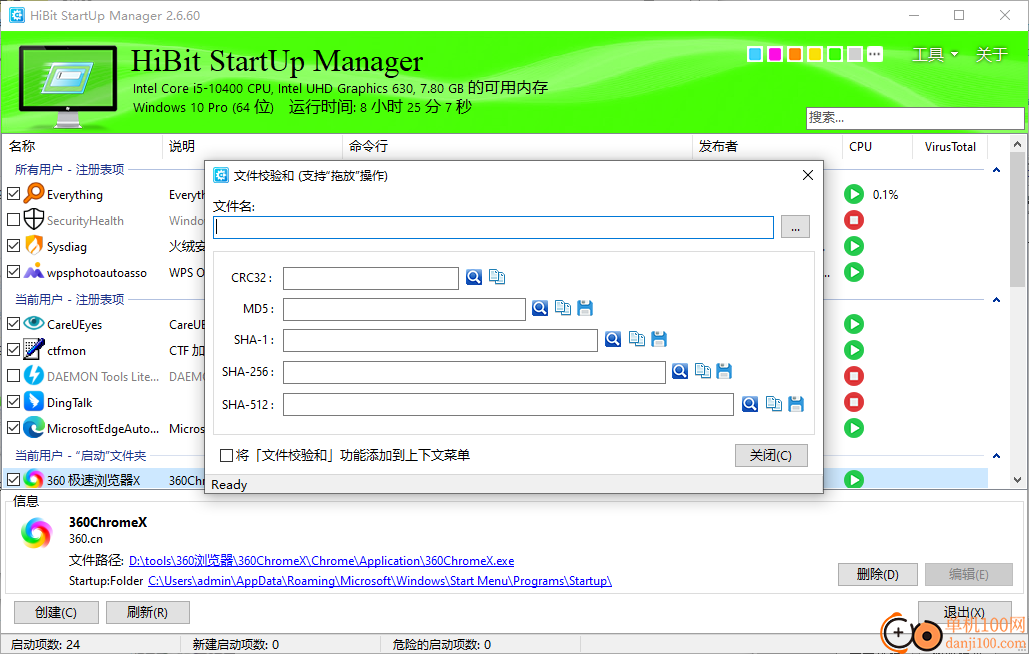Click the 360ChromeX icon in info panel
This screenshot has width=1029, height=654.
36,532
